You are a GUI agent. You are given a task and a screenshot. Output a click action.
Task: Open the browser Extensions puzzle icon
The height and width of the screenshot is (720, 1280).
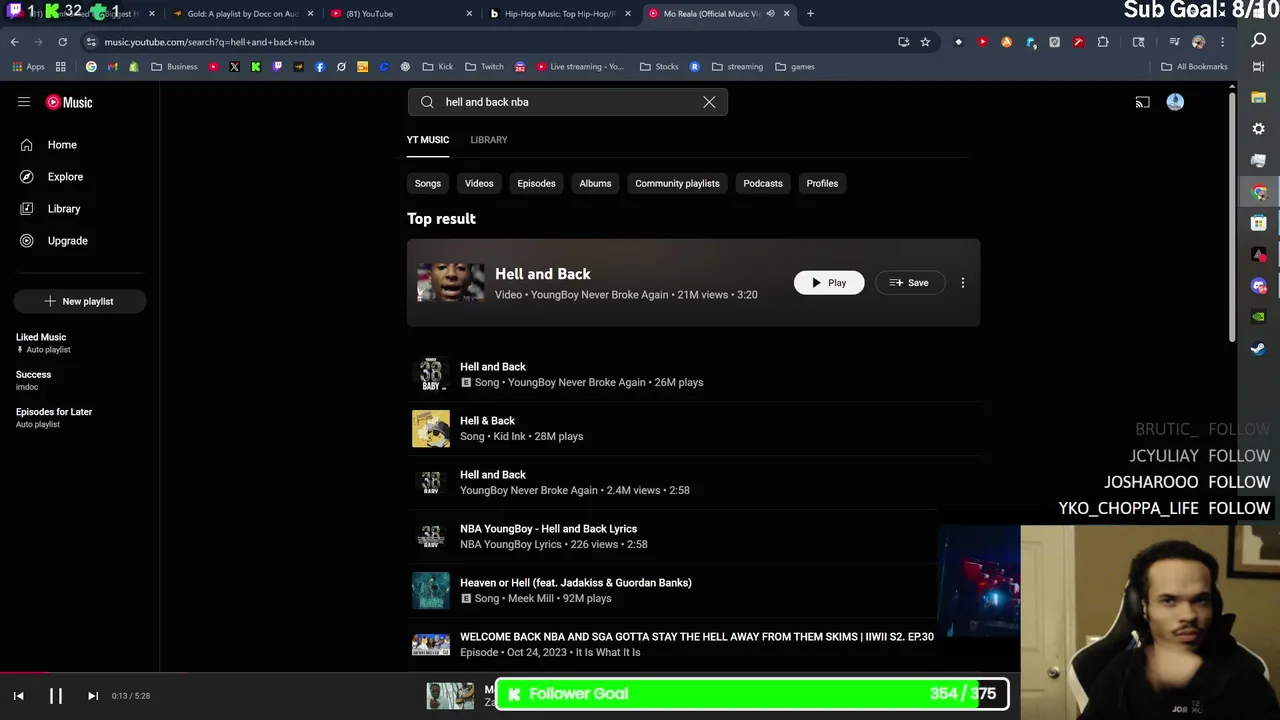pos(1103,42)
